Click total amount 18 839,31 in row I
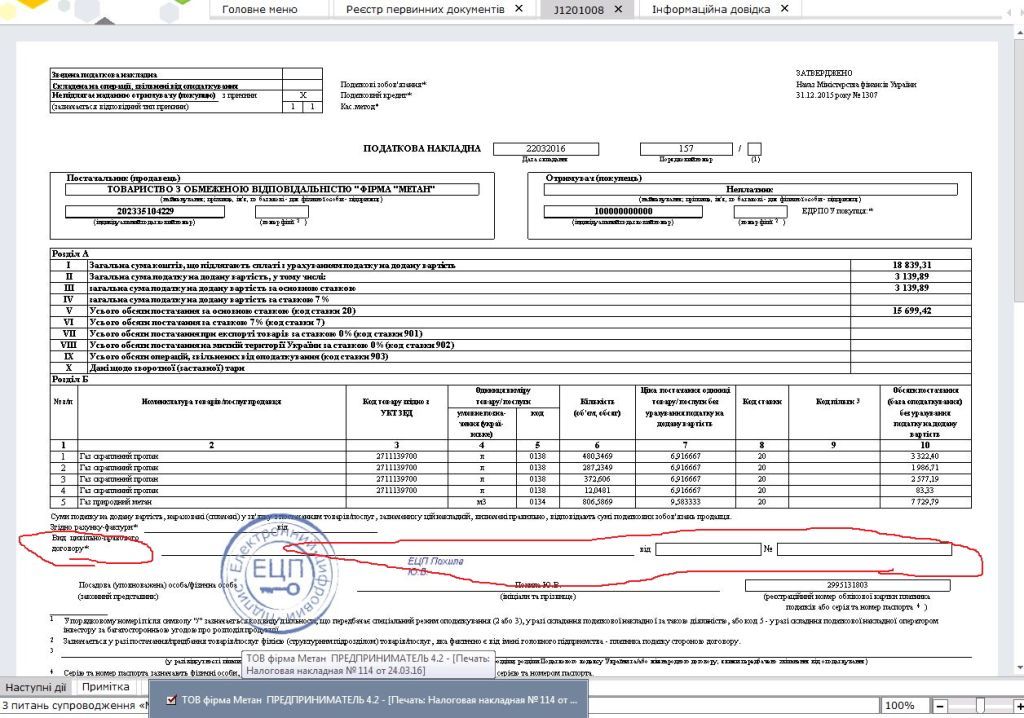 pos(911,265)
